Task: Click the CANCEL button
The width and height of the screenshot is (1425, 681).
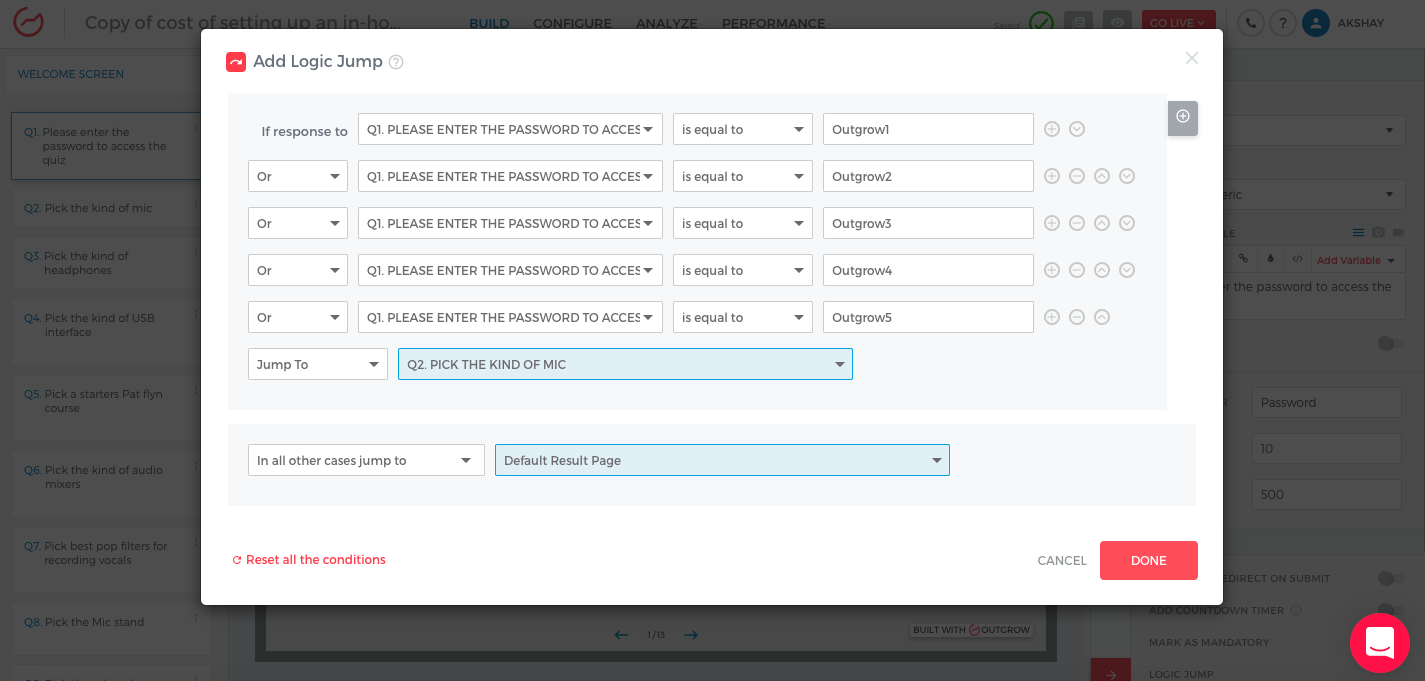Action: (1062, 561)
